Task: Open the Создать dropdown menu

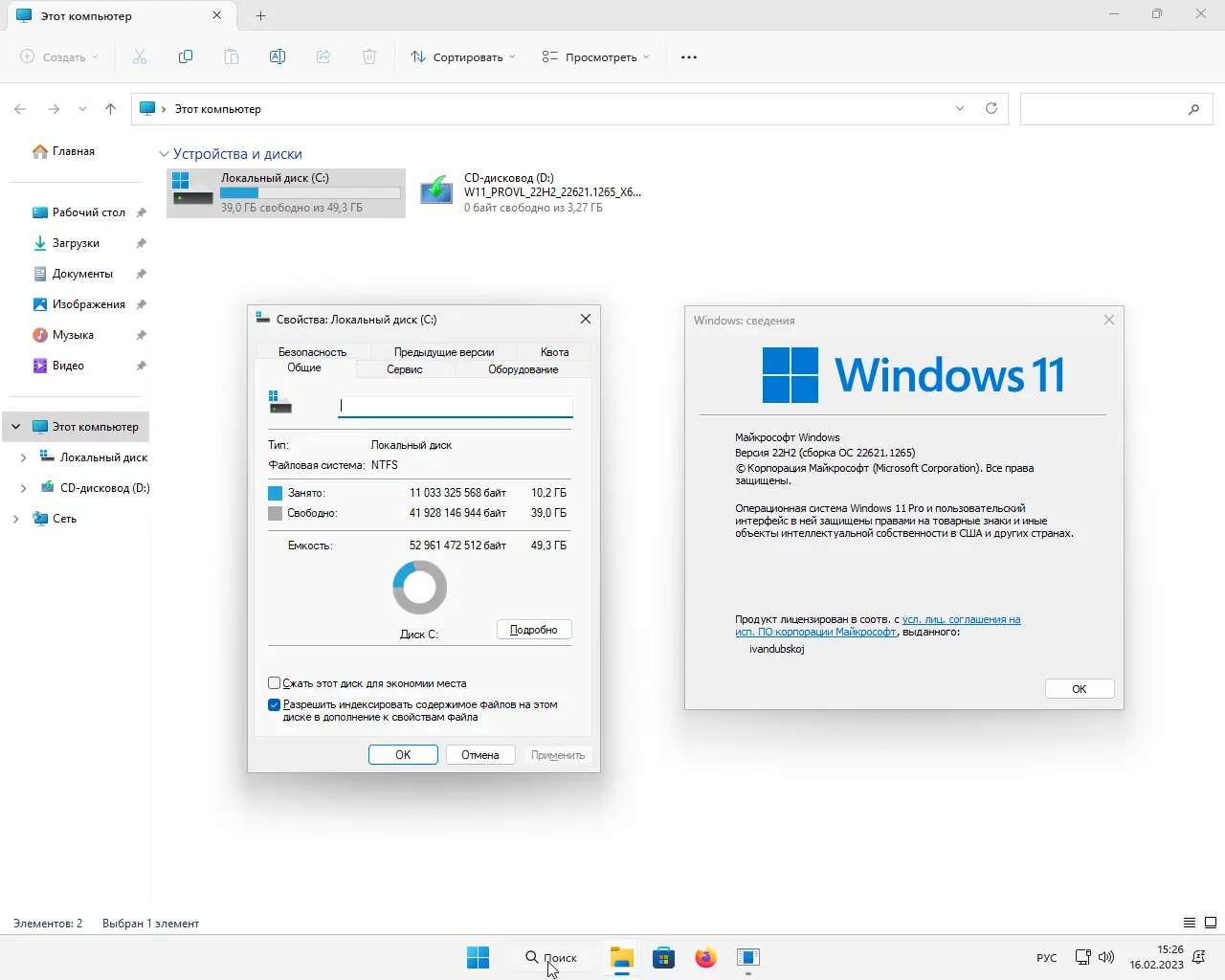Action: click(x=58, y=56)
